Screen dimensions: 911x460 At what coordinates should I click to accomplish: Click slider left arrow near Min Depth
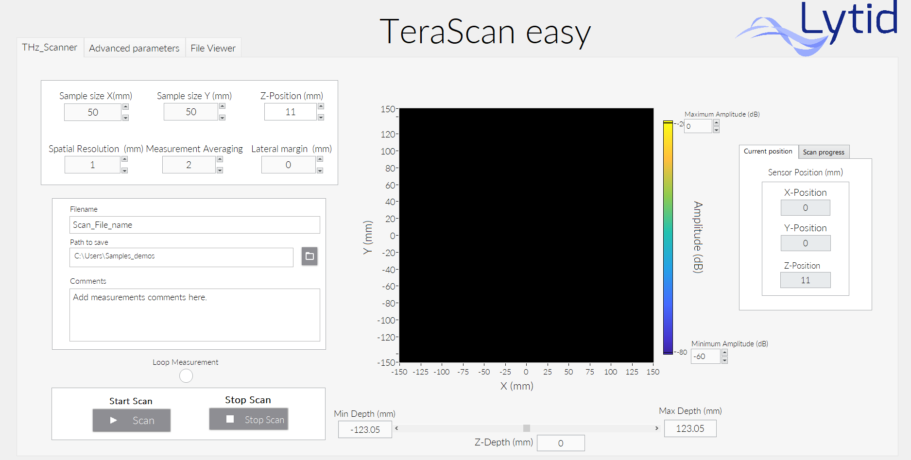point(396,428)
